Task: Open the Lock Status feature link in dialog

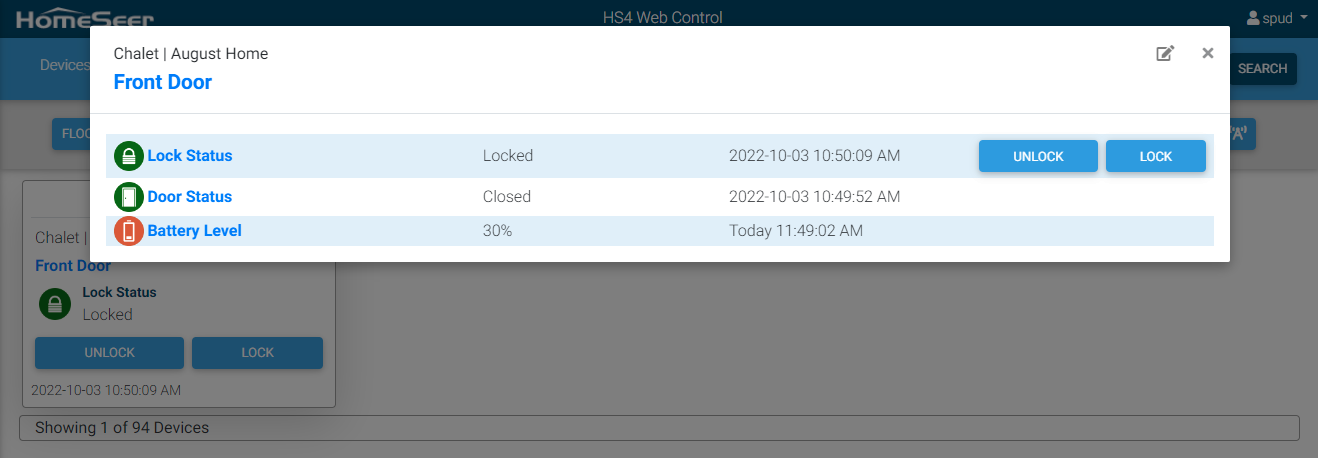Action: [190, 156]
